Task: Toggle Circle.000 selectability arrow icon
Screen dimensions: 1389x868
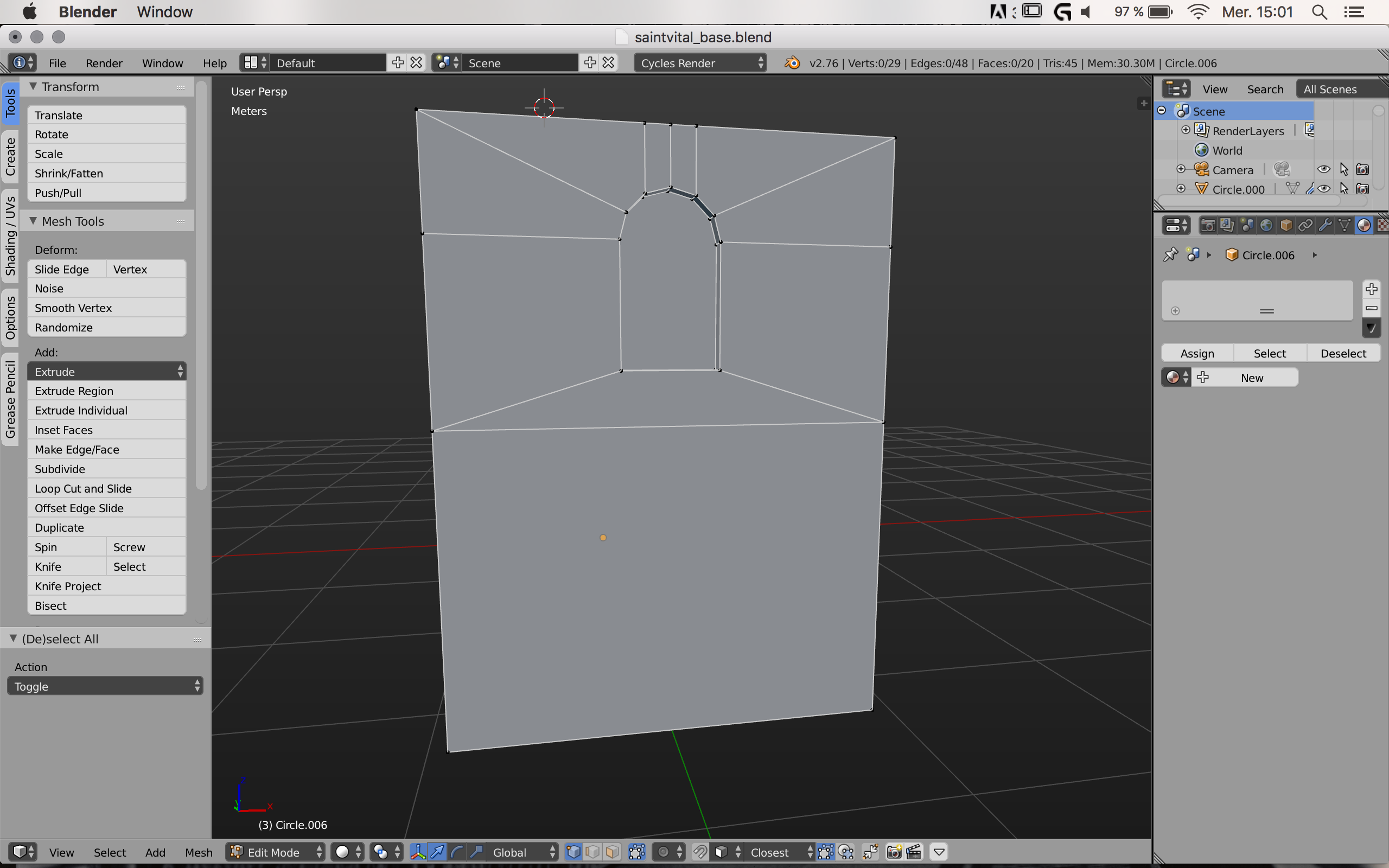Action: coord(1343,189)
